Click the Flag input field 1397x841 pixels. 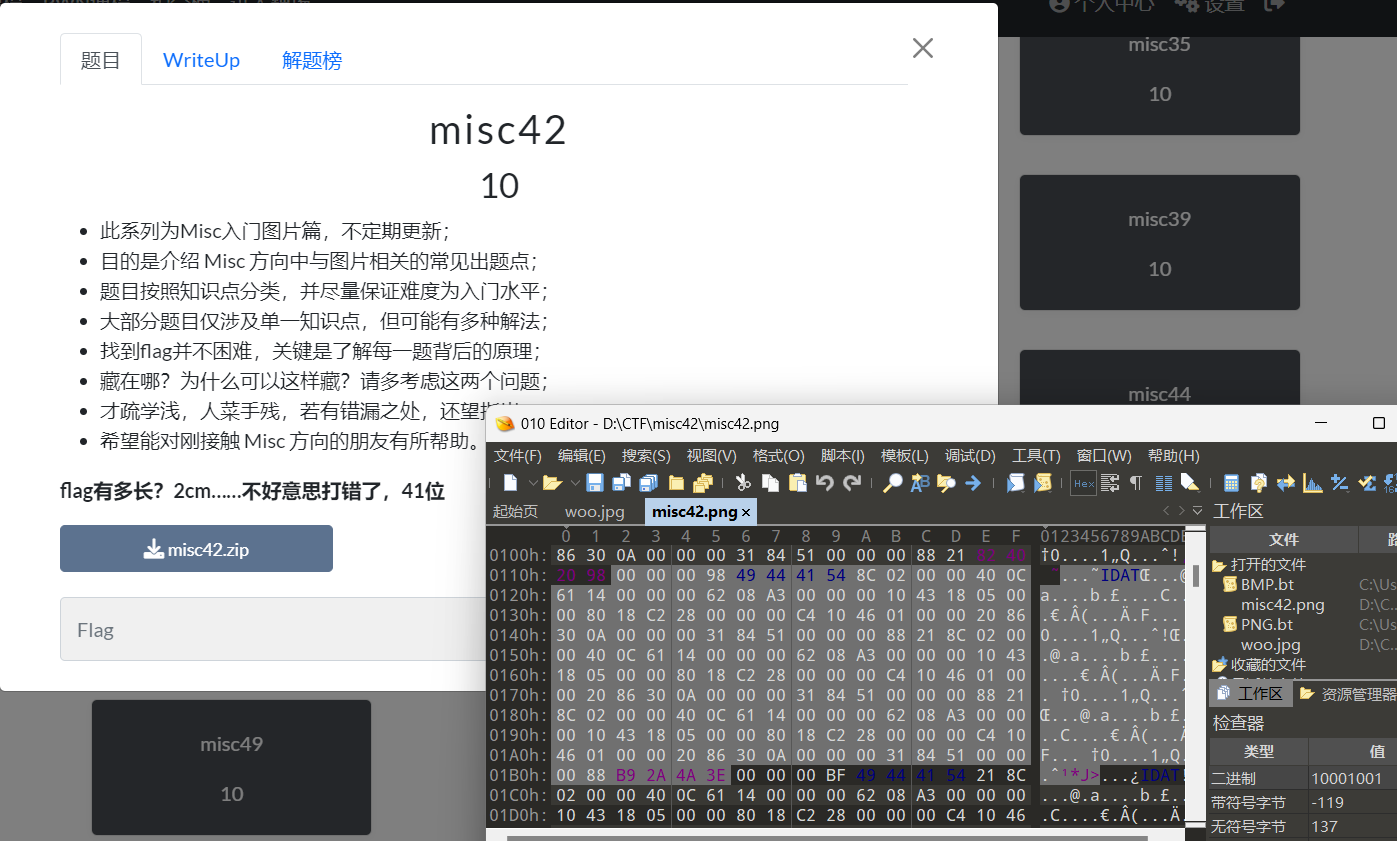click(x=272, y=629)
